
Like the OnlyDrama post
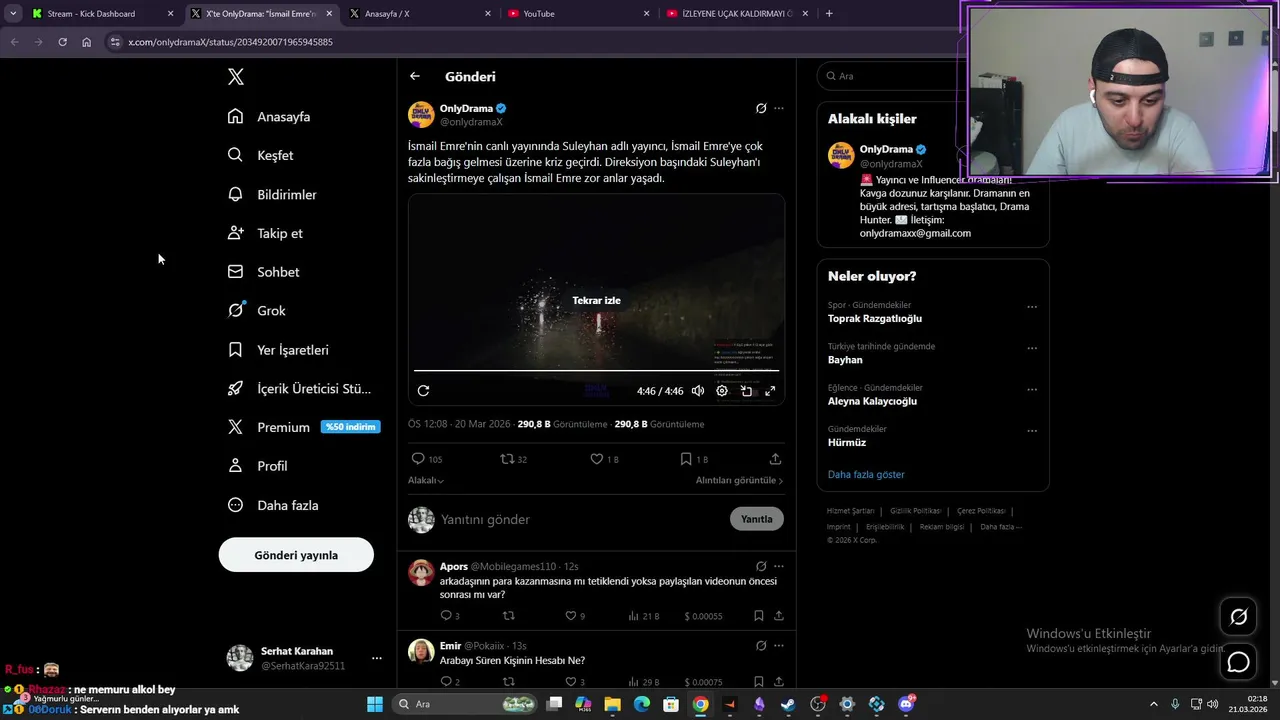coord(604,459)
